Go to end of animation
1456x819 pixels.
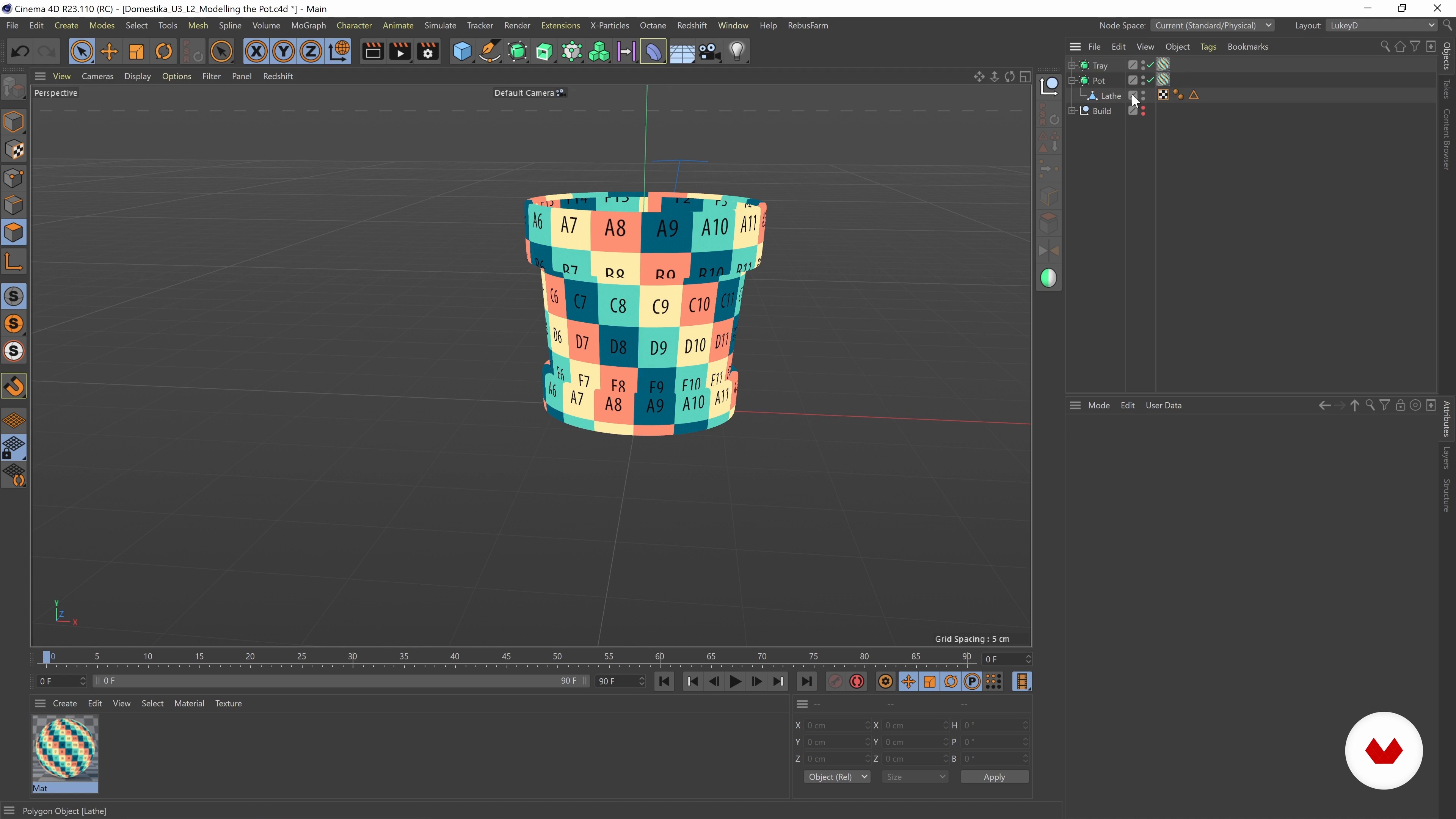806,682
